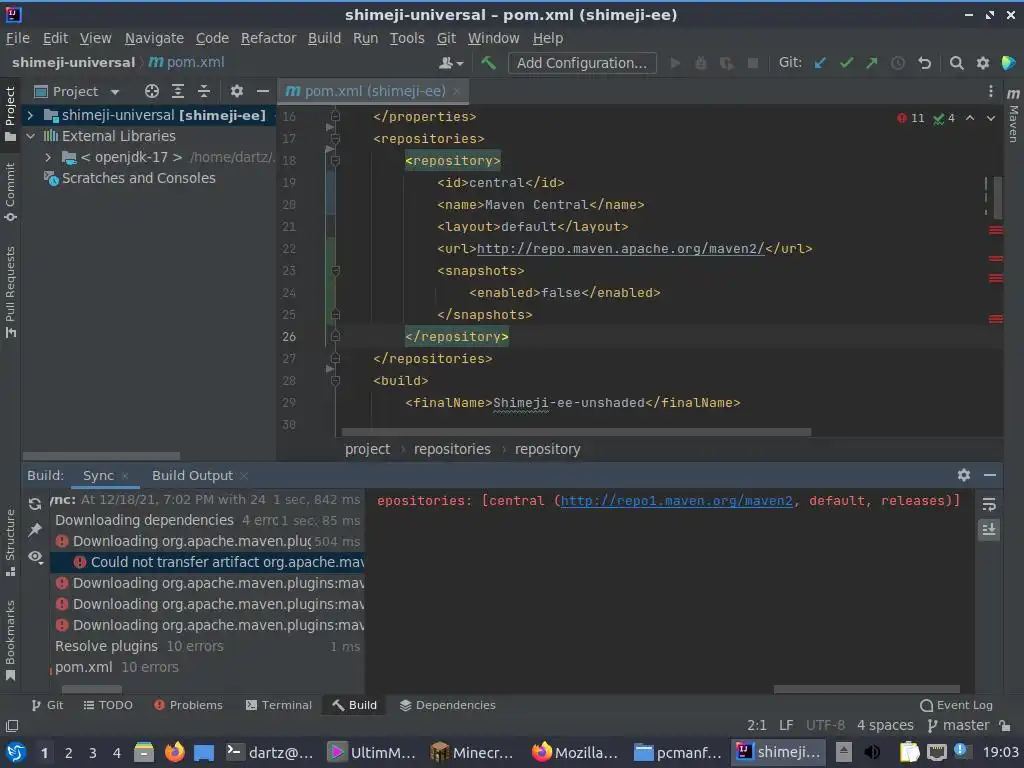Open IDE settings gear in main toolbar
The image size is (1024, 768).
tap(982, 63)
